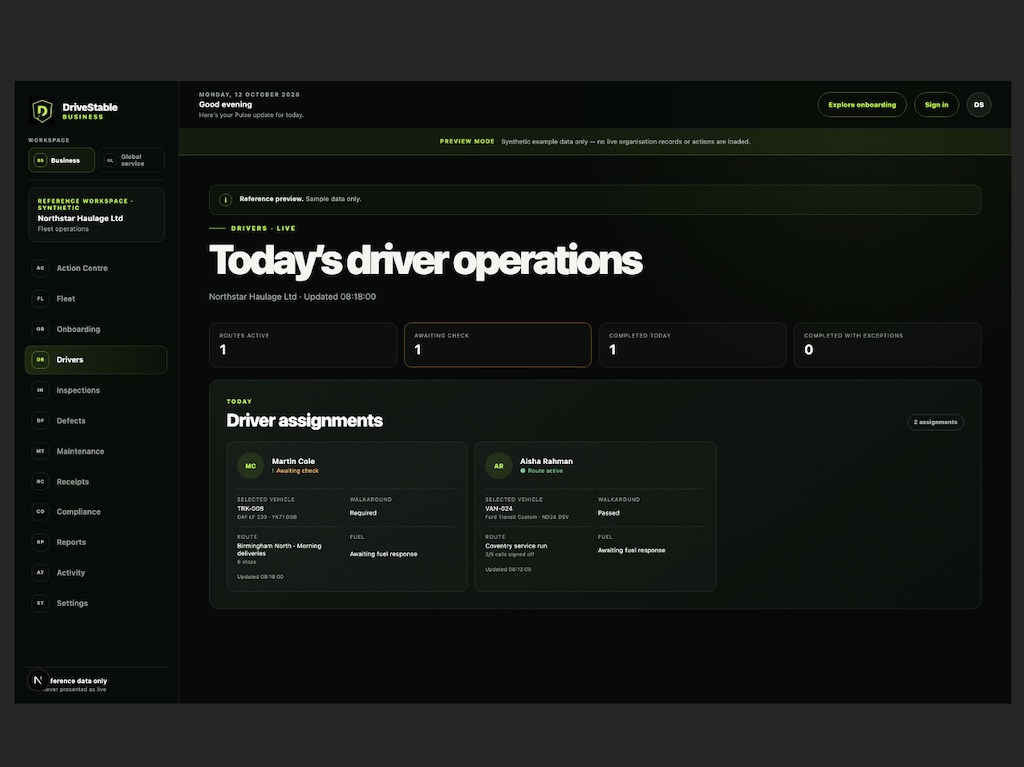Viewport: 1024px width, 767px height.
Task: Click the walkaround Passed value
Action: 609,513
